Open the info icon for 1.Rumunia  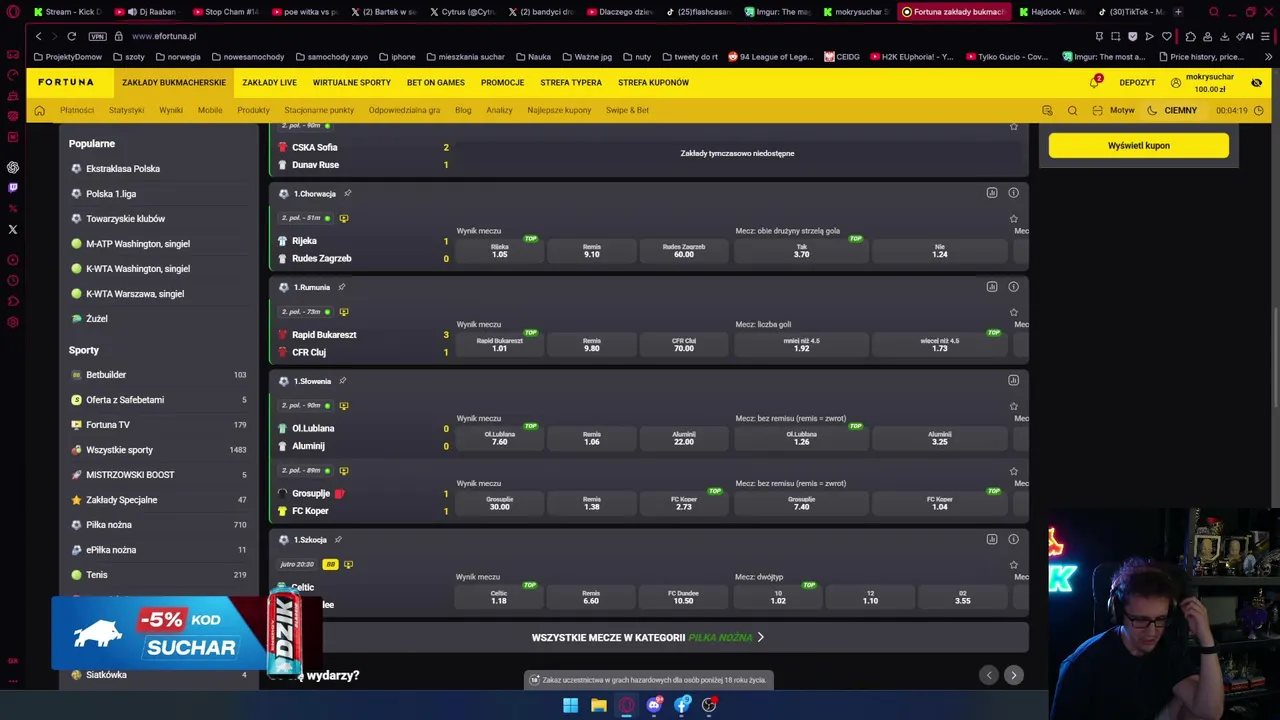pyautogui.click(x=1013, y=287)
